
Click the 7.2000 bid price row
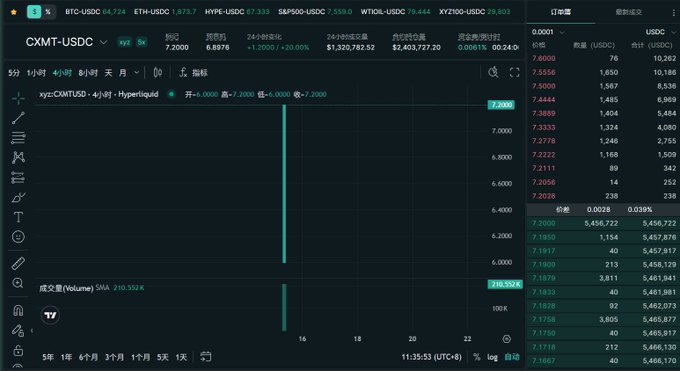[x=603, y=223]
